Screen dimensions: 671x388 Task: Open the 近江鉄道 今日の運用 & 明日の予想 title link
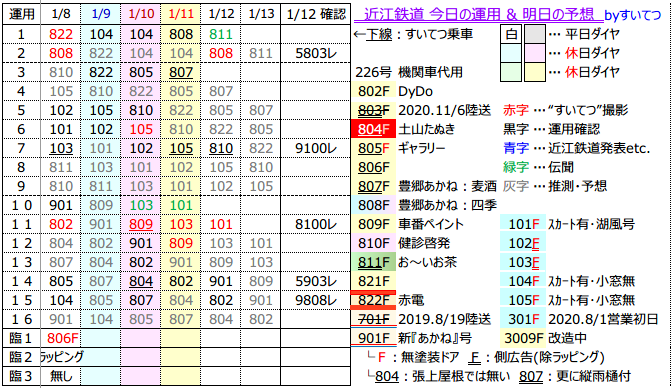[x=478, y=15]
